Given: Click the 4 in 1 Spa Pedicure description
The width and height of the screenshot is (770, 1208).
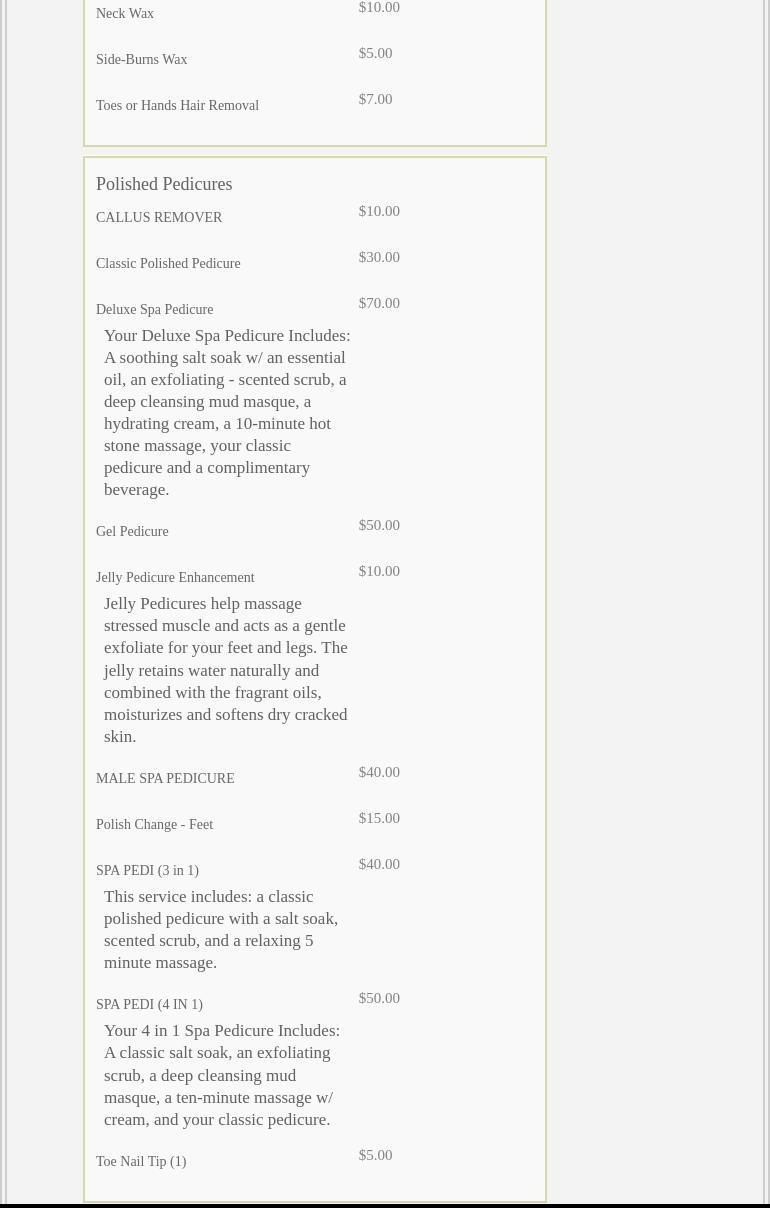Looking at the screenshot, I should 222,1075.
